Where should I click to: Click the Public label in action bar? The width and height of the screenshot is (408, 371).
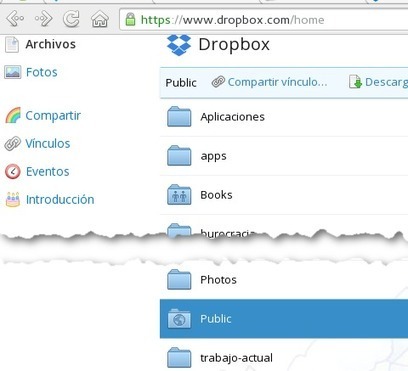pyautogui.click(x=181, y=83)
